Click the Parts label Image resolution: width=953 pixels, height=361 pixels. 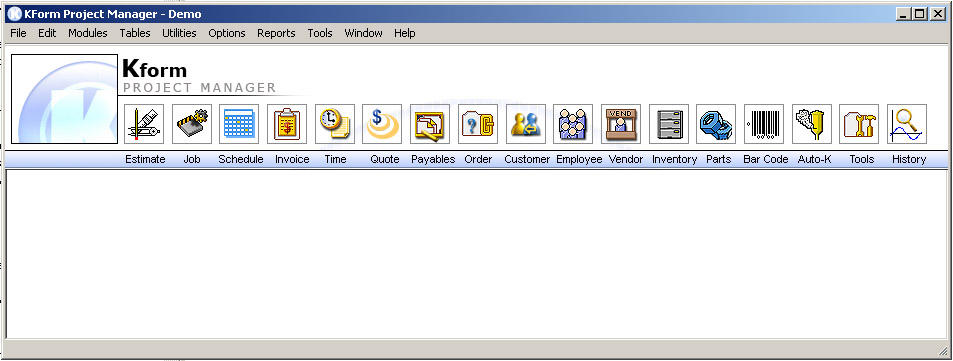click(x=718, y=159)
